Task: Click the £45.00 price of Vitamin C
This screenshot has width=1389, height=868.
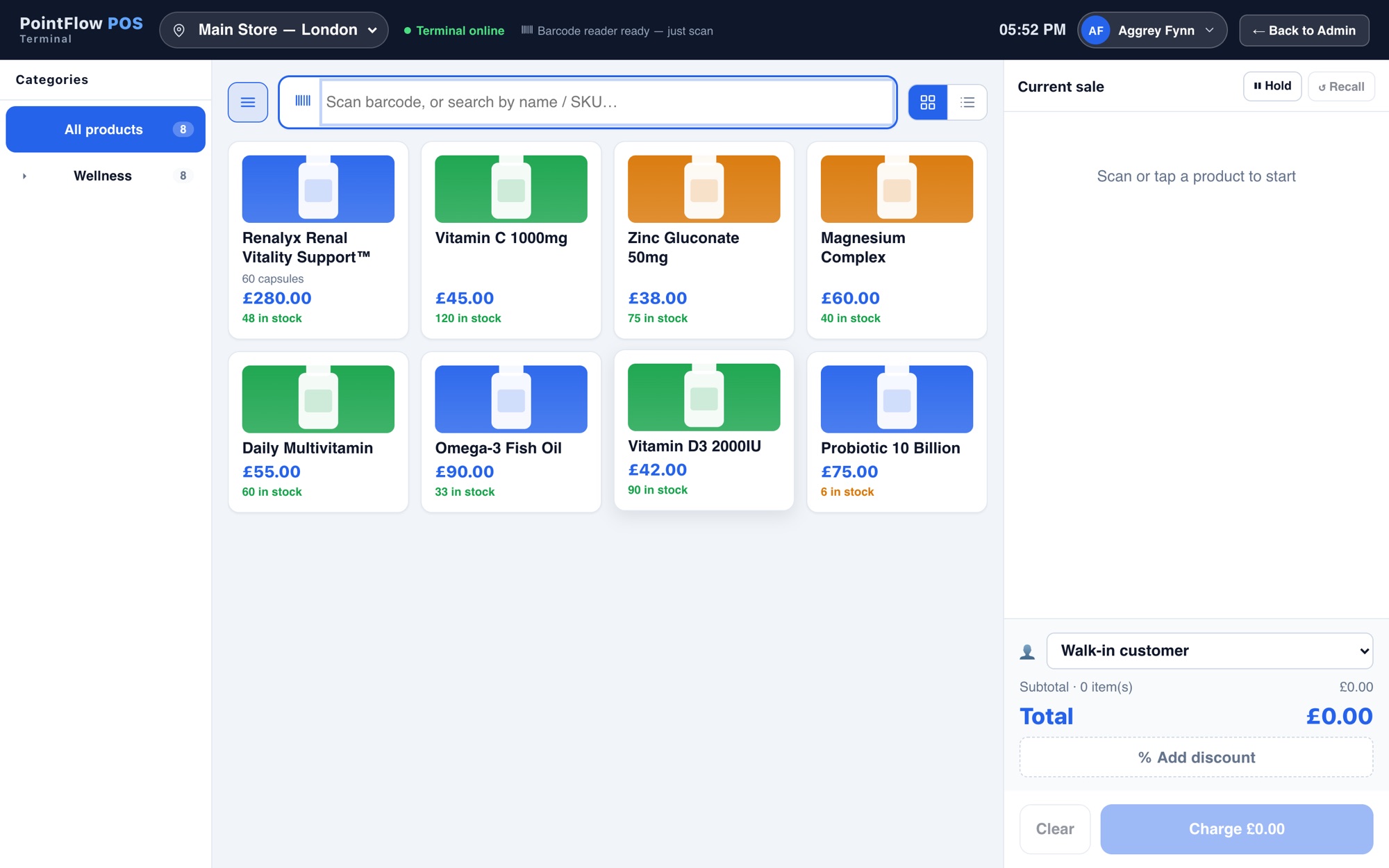Action: coord(465,298)
